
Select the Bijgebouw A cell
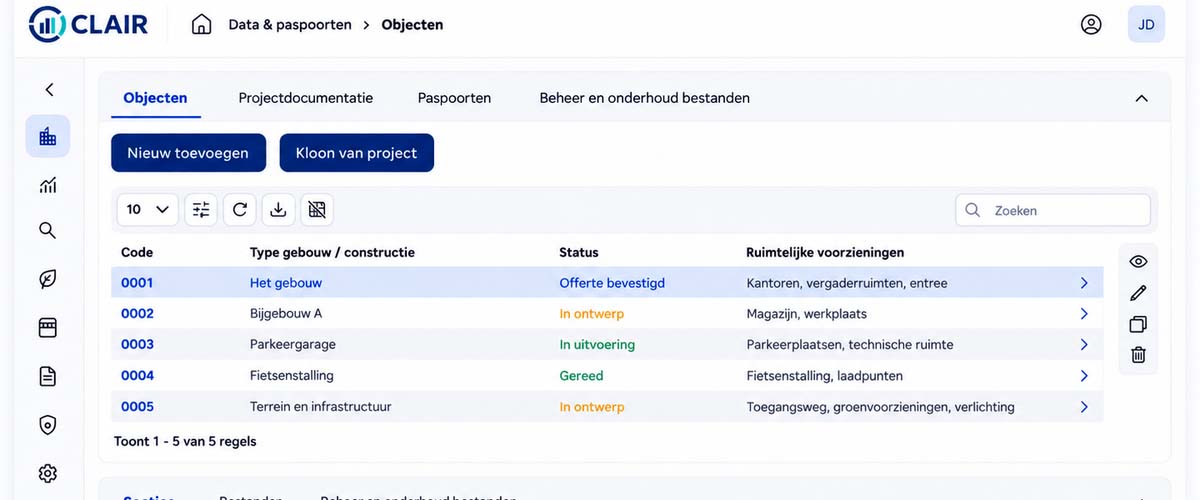286,314
